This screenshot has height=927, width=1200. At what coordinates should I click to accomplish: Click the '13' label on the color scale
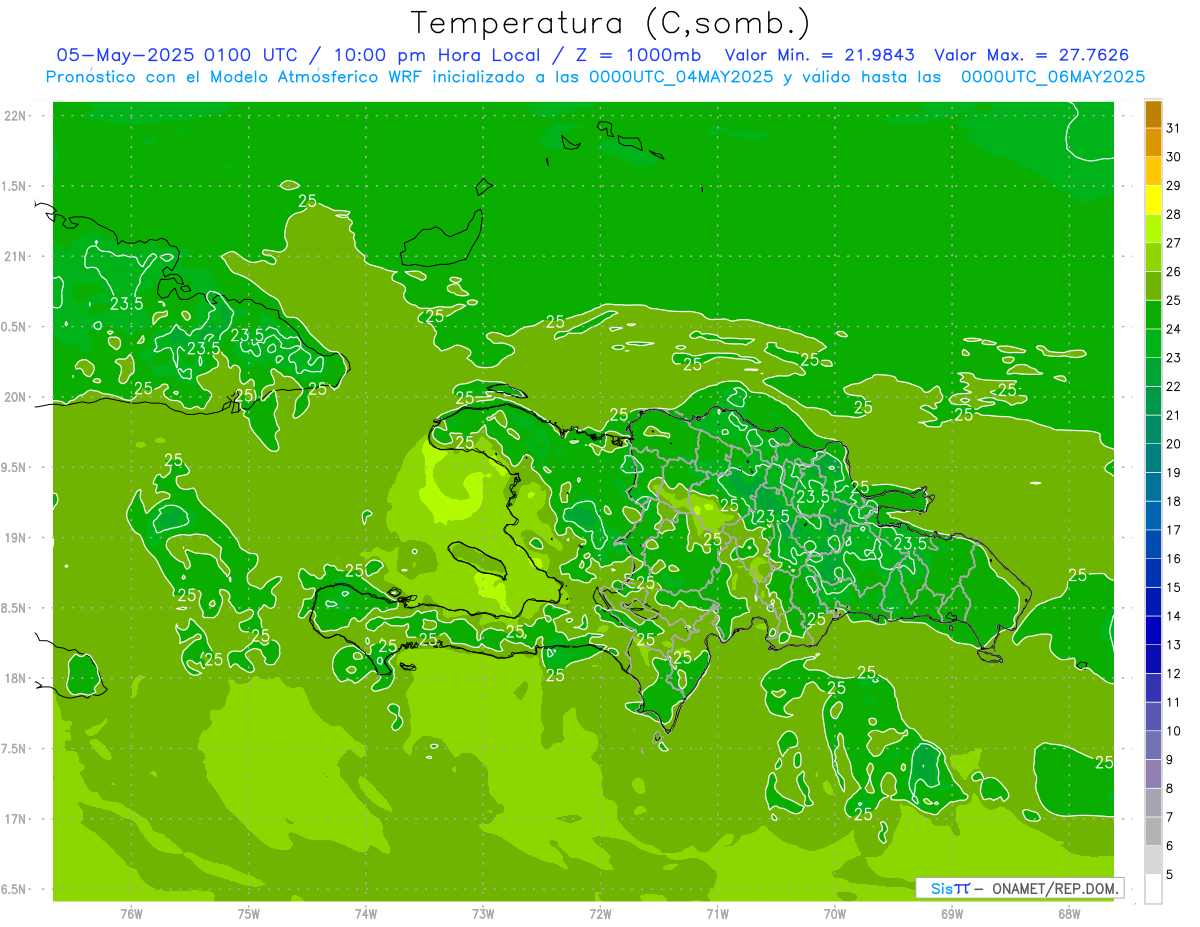pos(1173,645)
